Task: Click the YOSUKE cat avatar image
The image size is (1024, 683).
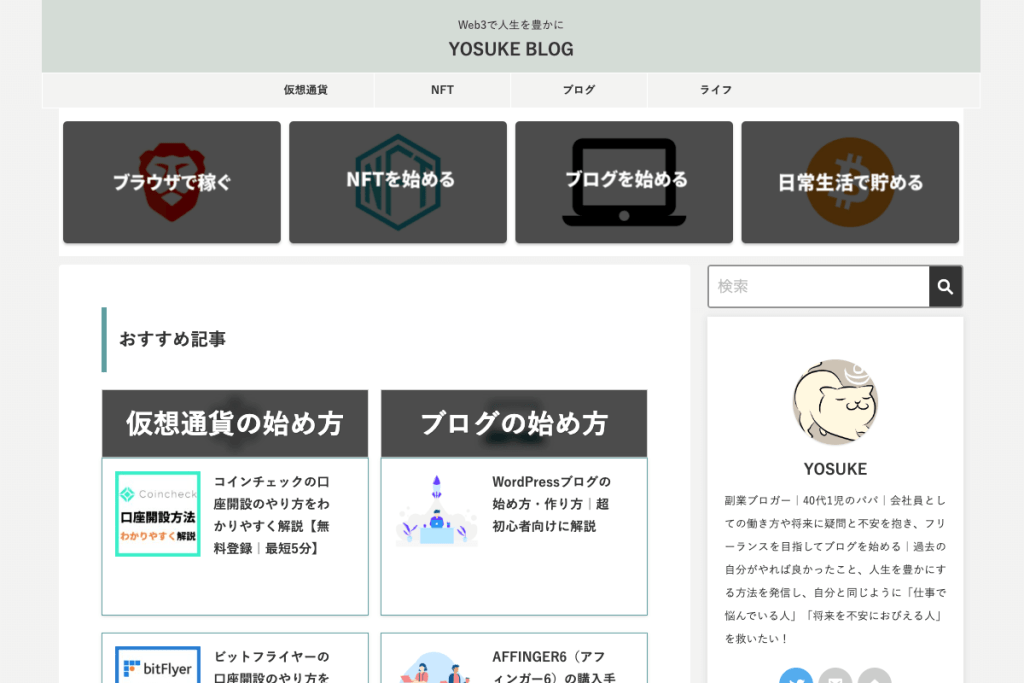Action: point(835,402)
